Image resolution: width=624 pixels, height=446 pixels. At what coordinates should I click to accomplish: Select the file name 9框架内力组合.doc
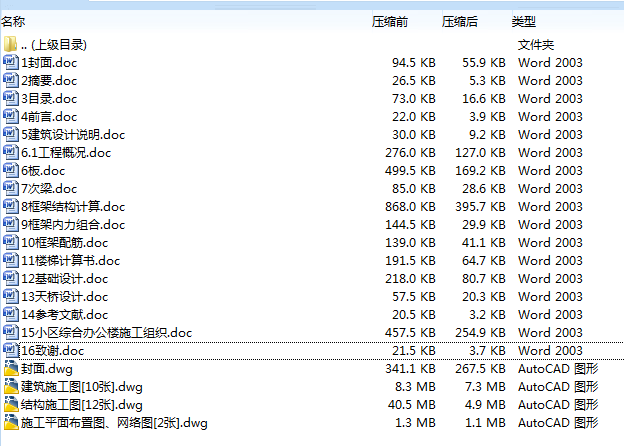[x=73, y=224]
